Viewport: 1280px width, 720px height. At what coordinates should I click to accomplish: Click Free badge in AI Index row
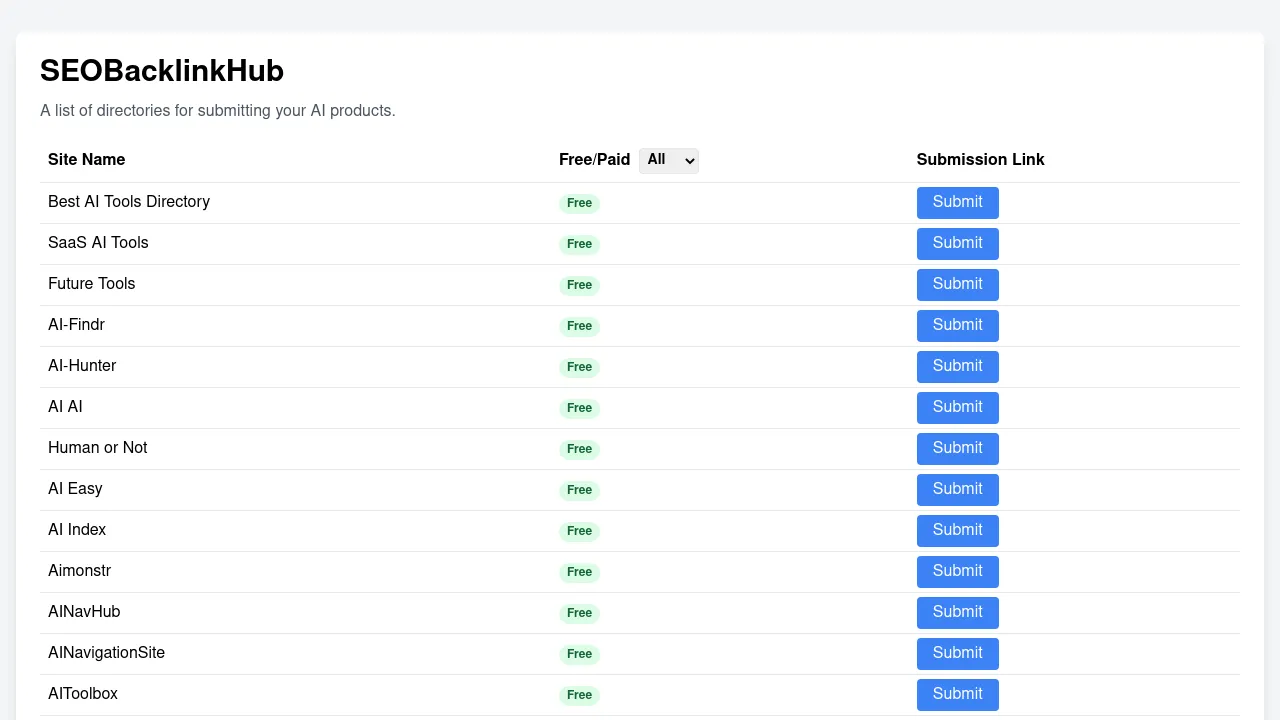pos(579,531)
